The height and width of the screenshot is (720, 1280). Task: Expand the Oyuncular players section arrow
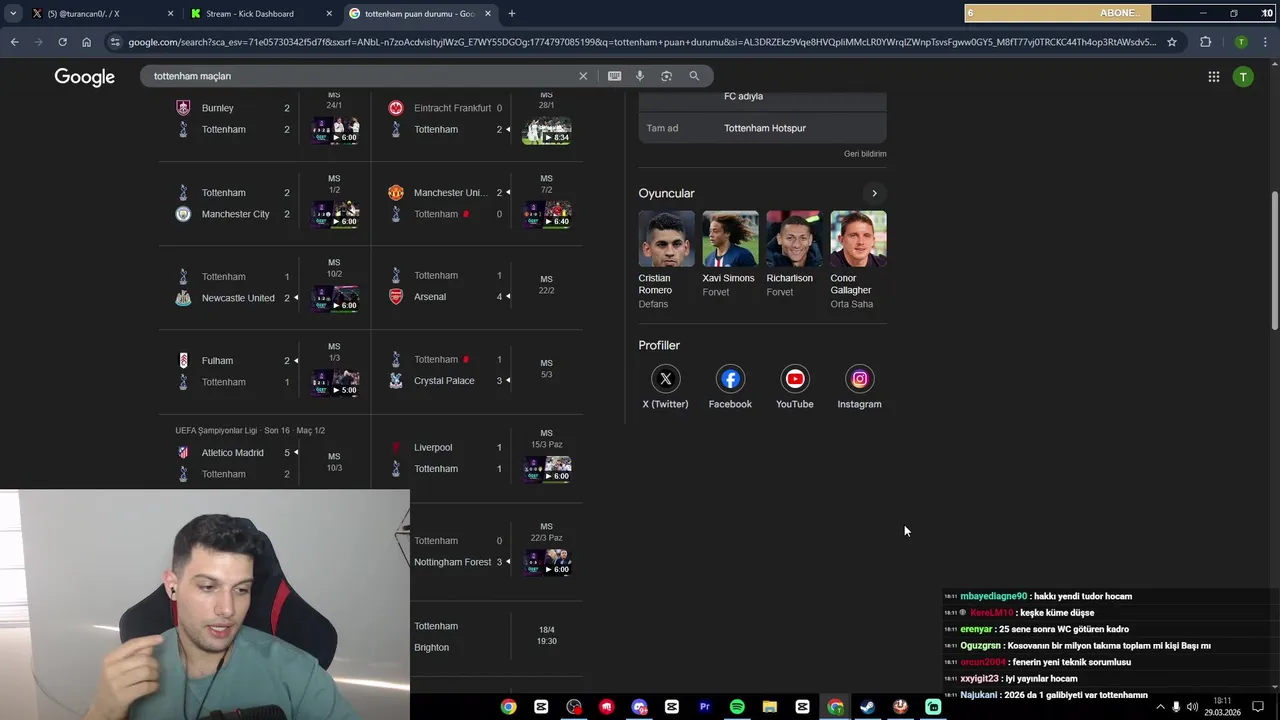pos(874,193)
